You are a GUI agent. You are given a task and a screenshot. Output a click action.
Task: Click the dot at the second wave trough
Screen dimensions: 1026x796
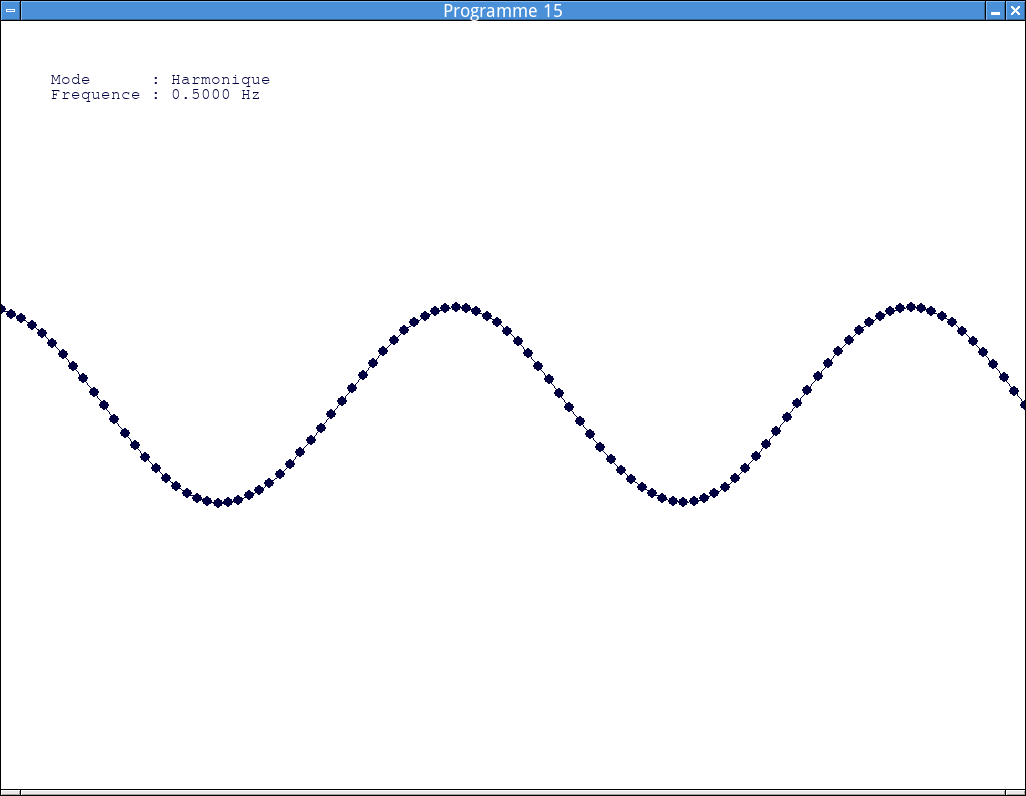tap(683, 501)
